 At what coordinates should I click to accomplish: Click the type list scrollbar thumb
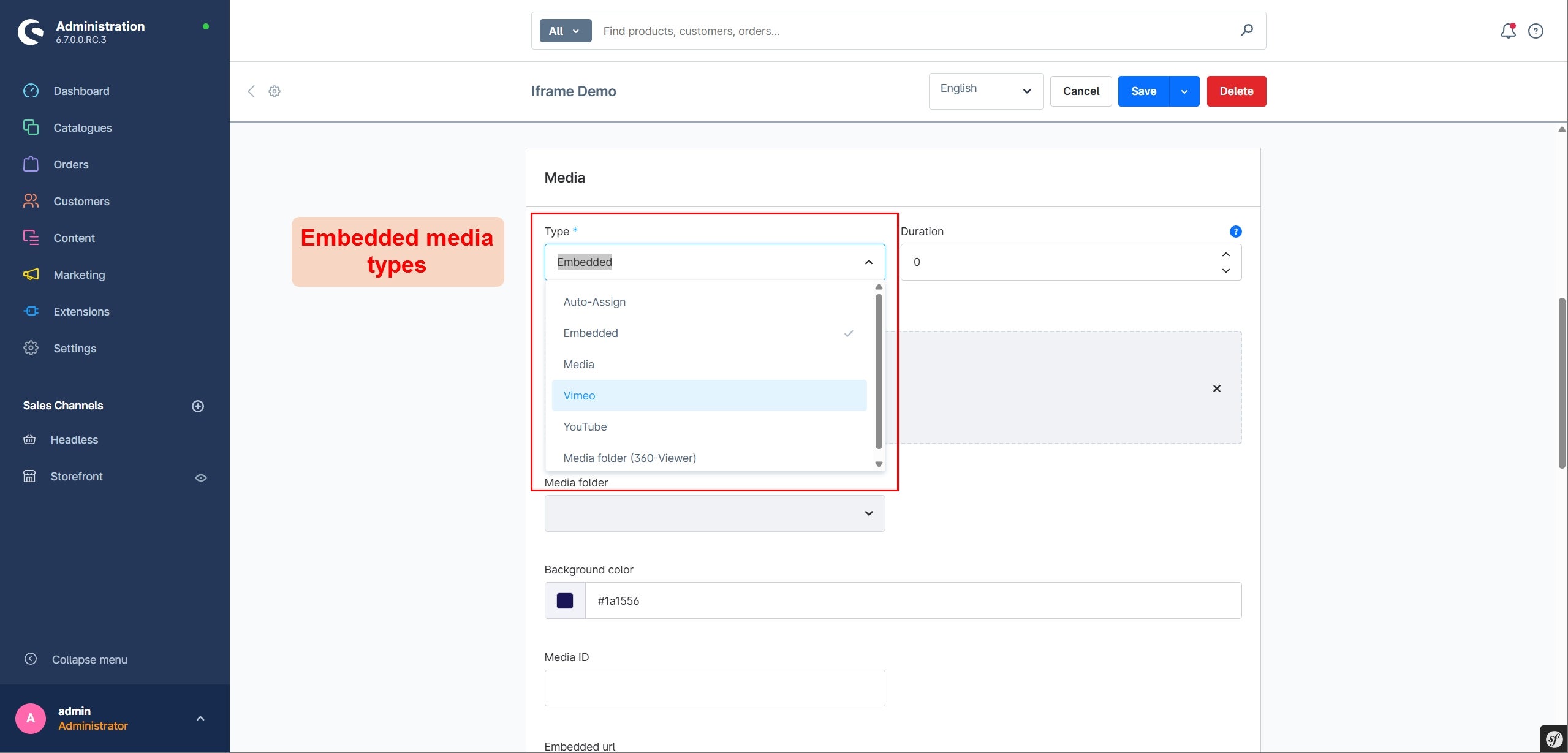tap(879, 371)
